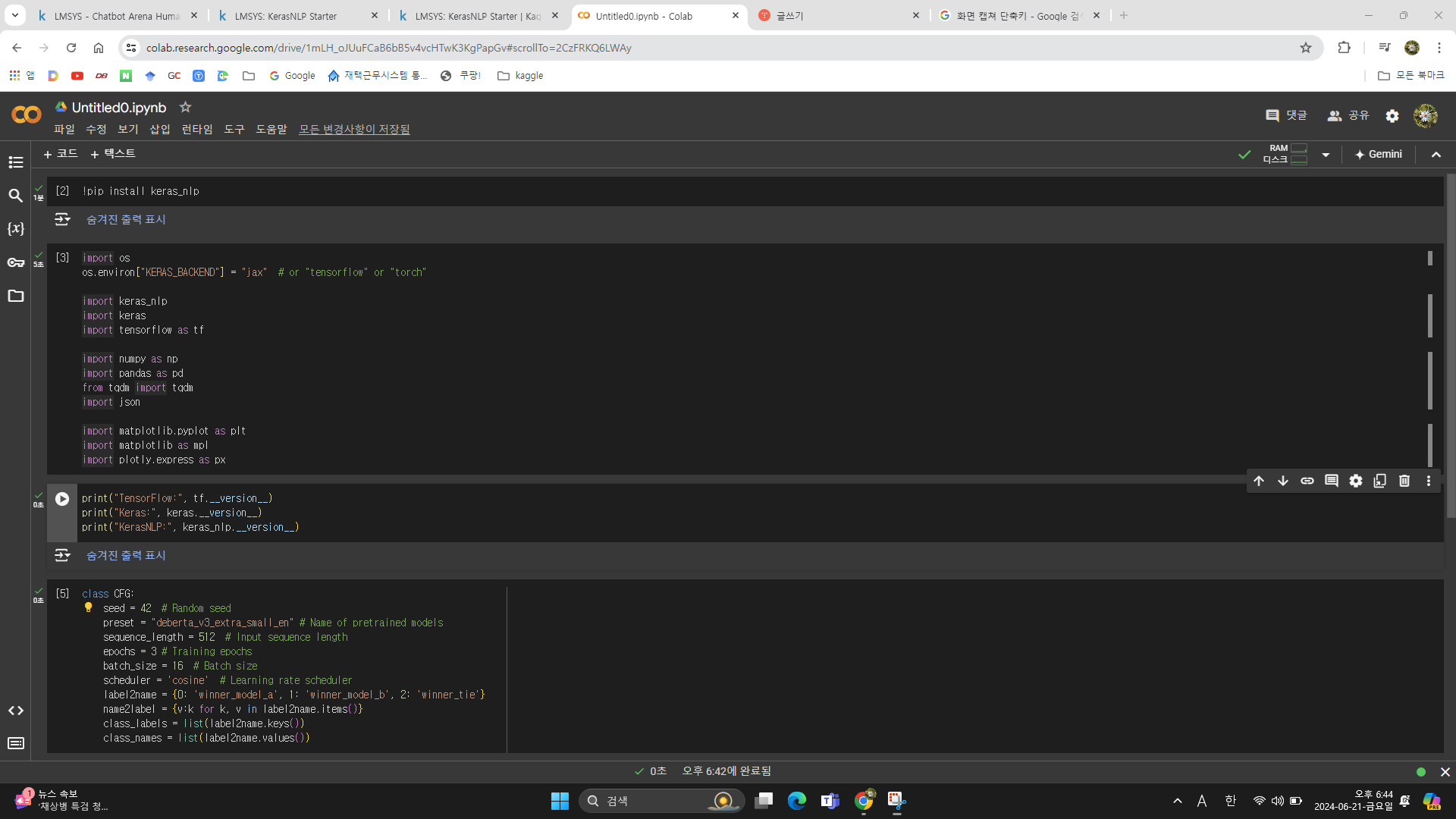Collapse the header with chevron up
Image resolution: width=1456 pixels, height=819 pixels.
pyautogui.click(x=1436, y=155)
